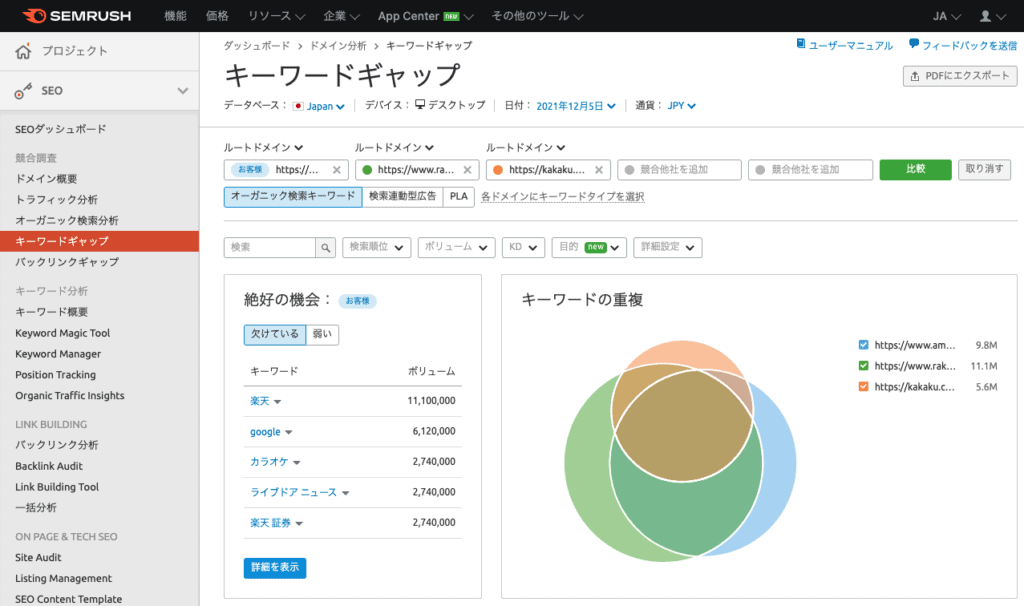Select the 弱い toggle
Screen dimensions: 1024x606
(x=322, y=334)
